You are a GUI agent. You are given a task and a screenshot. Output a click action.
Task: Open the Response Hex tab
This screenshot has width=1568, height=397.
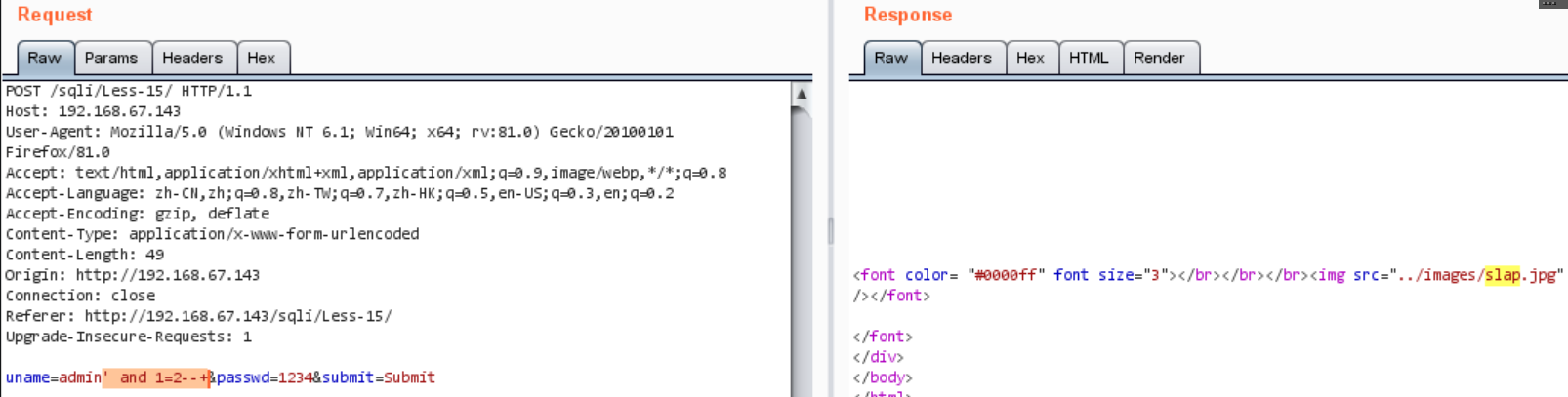click(x=1030, y=59)
